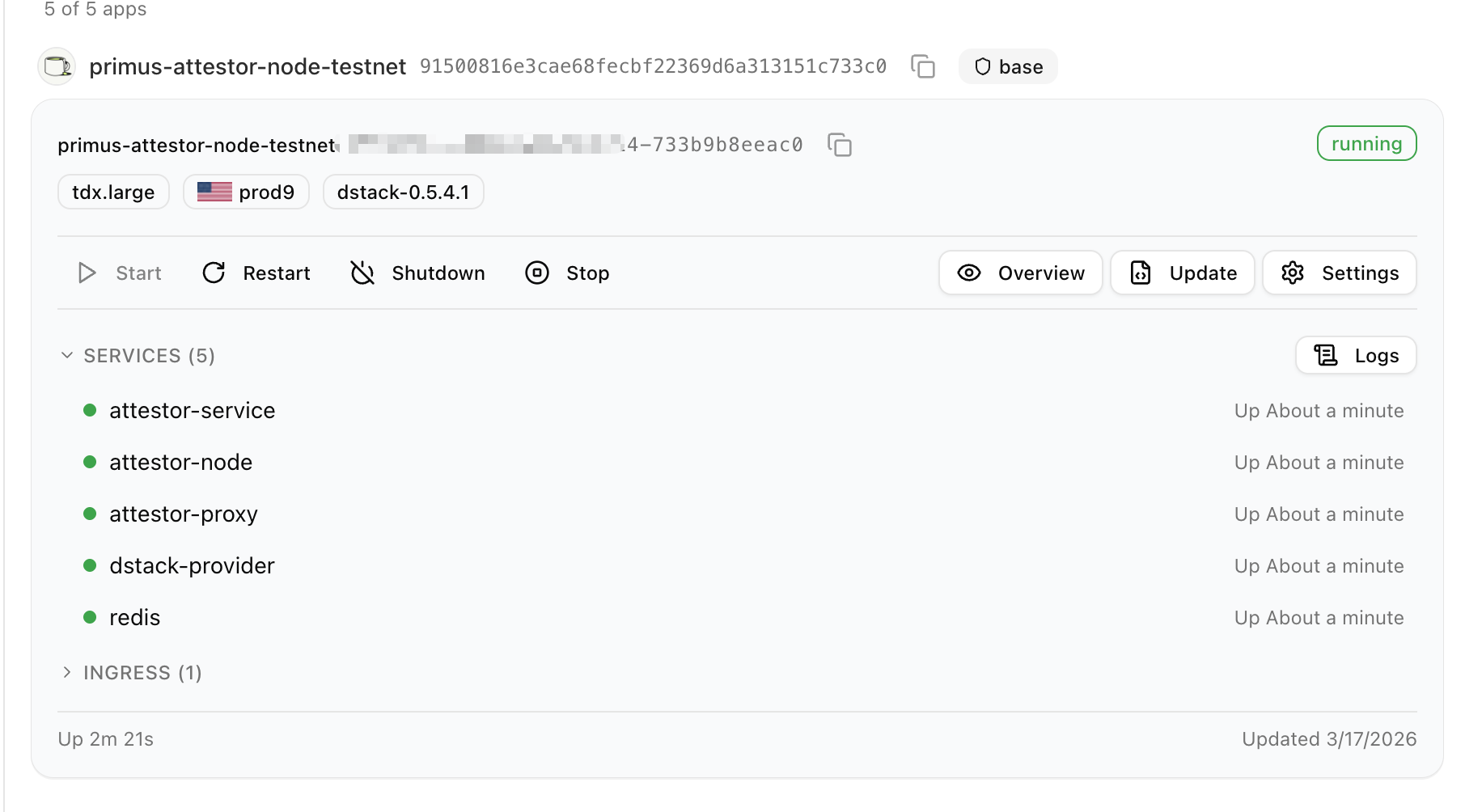Click the running status badge

pos(1366,144)
